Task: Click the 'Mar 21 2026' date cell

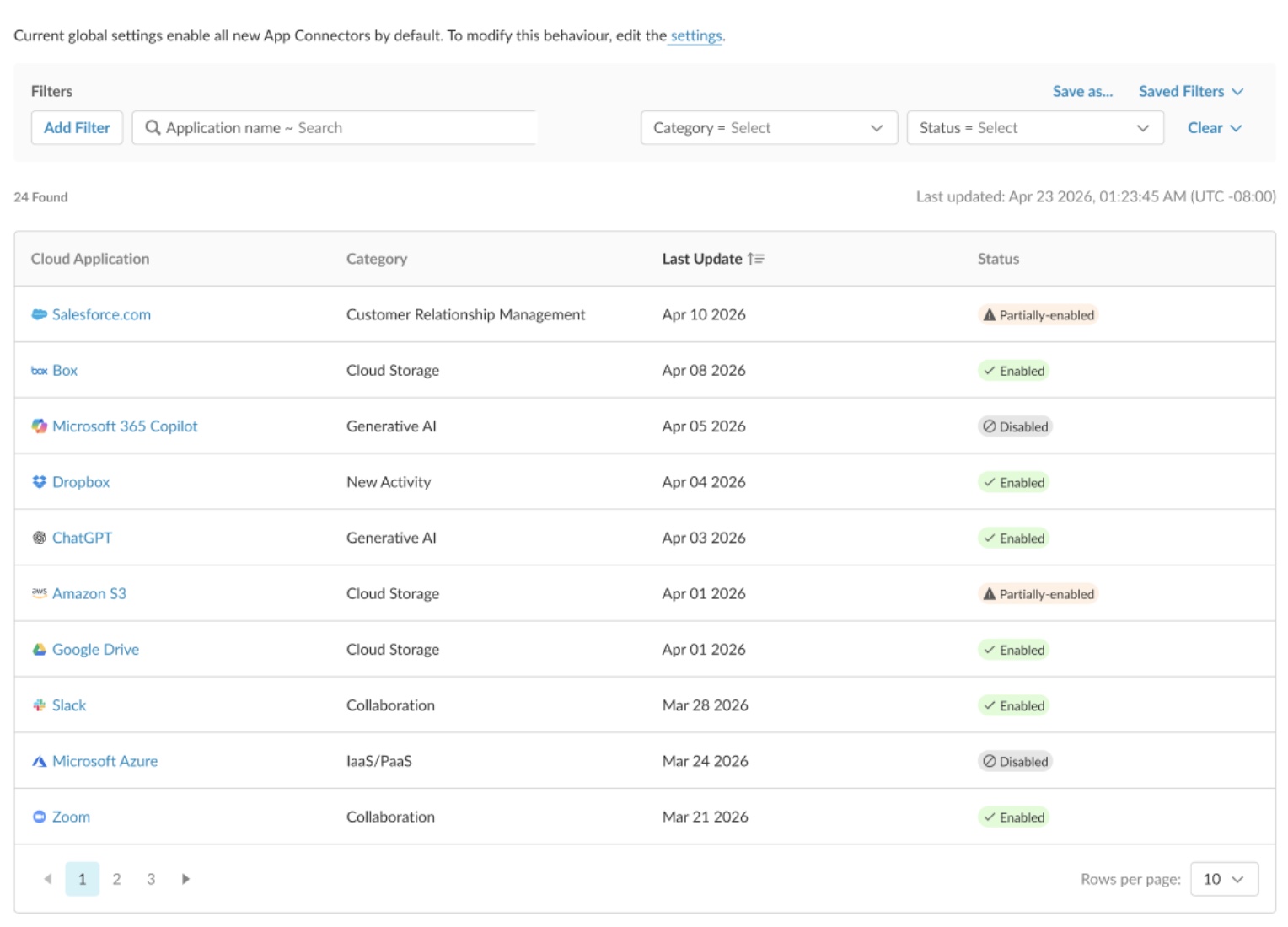Action: (x=705, y=817)
